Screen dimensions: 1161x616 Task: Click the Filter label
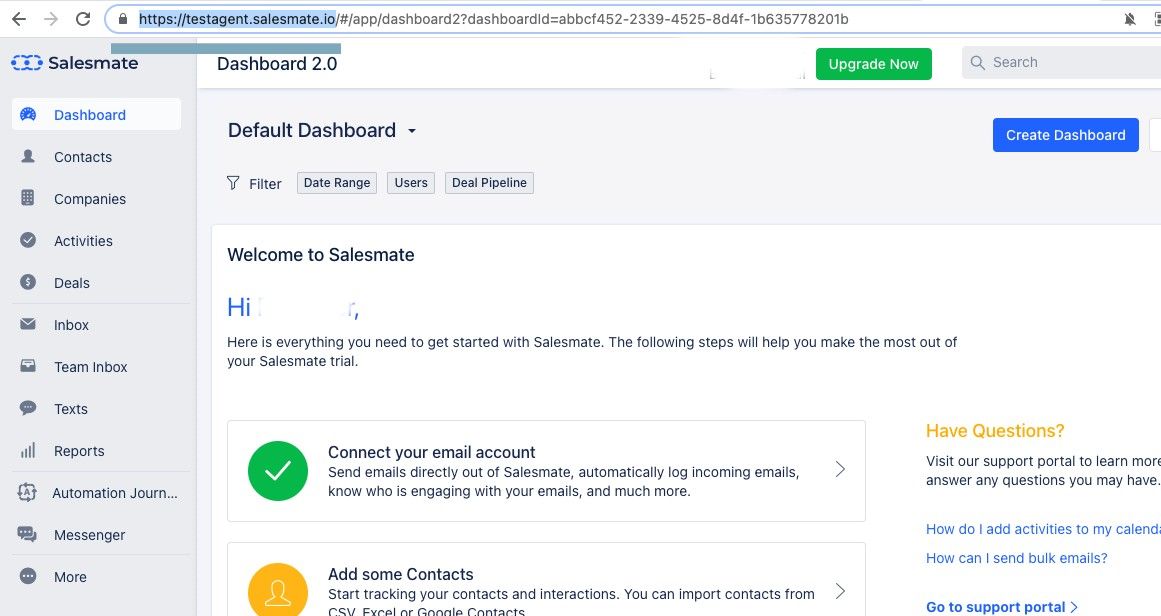click(x=265, y=184)
